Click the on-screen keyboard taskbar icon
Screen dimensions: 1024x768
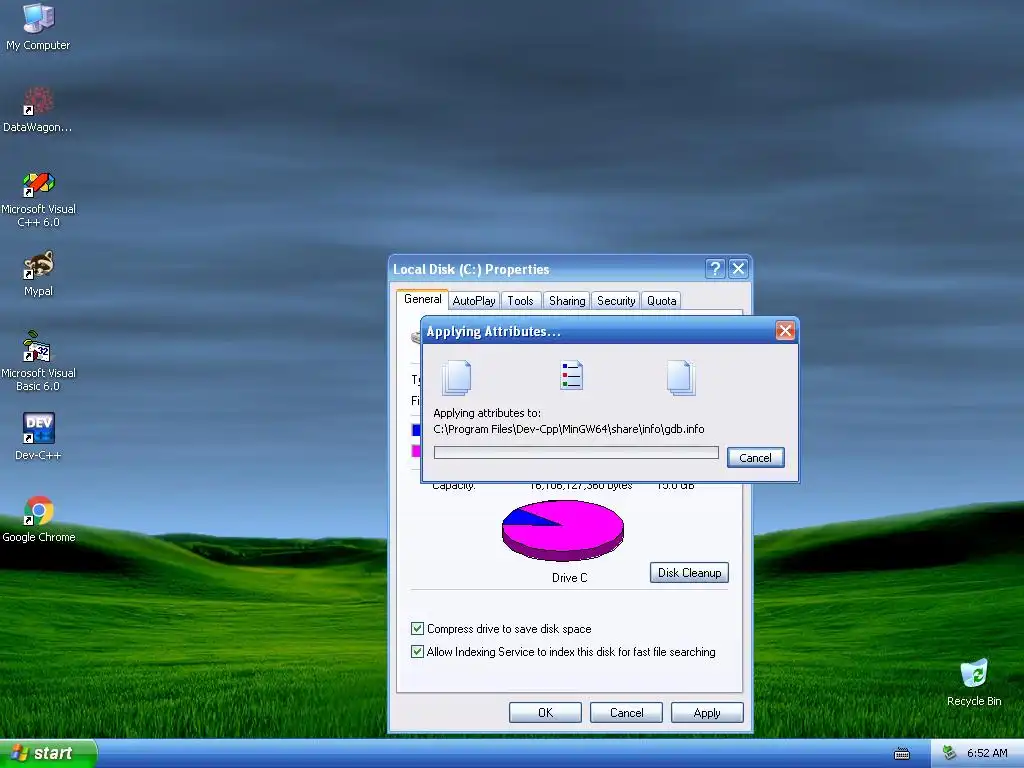[x=902, y=754]
